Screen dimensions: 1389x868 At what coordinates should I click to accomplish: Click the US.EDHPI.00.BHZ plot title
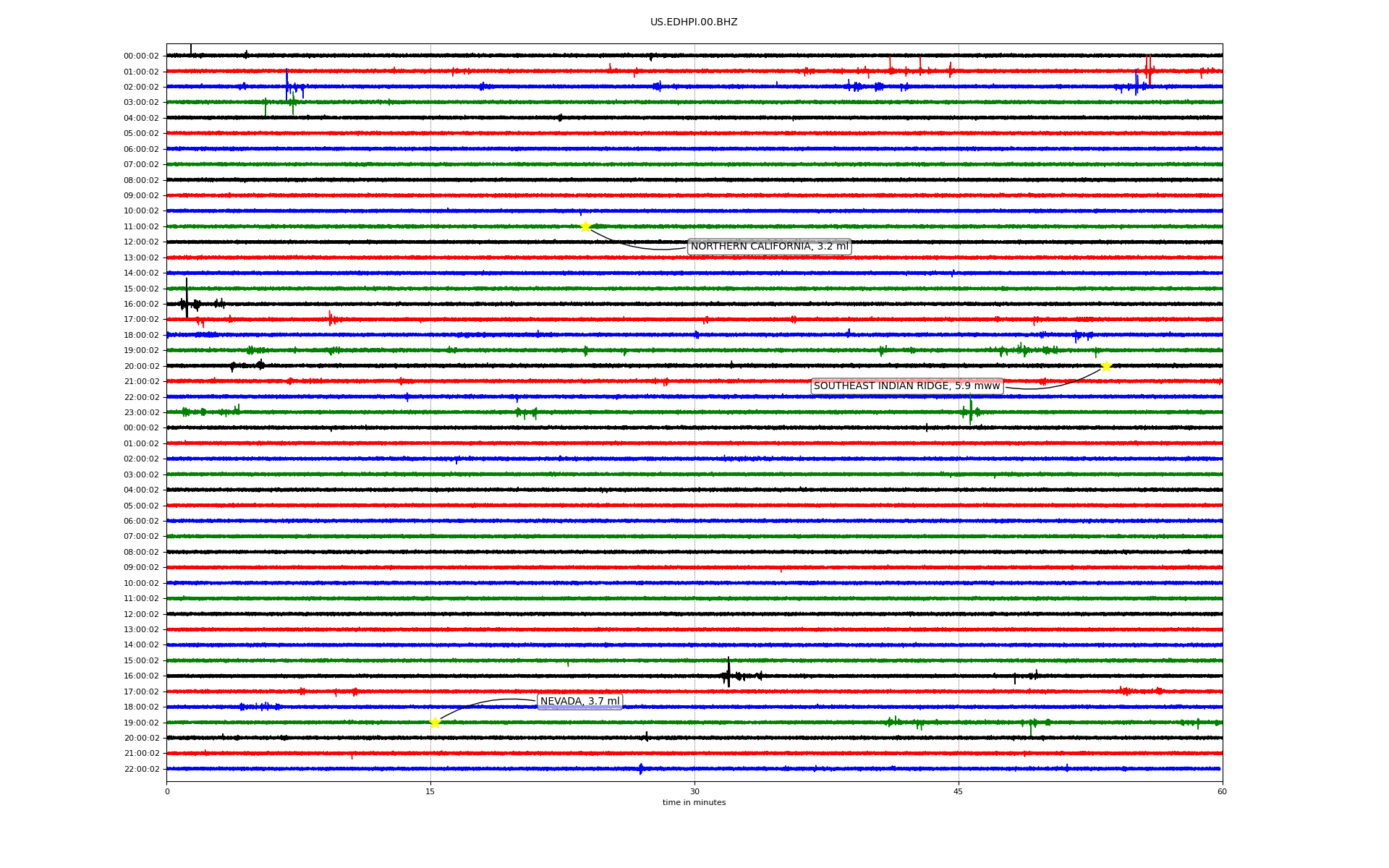click(x=693, y=22)
